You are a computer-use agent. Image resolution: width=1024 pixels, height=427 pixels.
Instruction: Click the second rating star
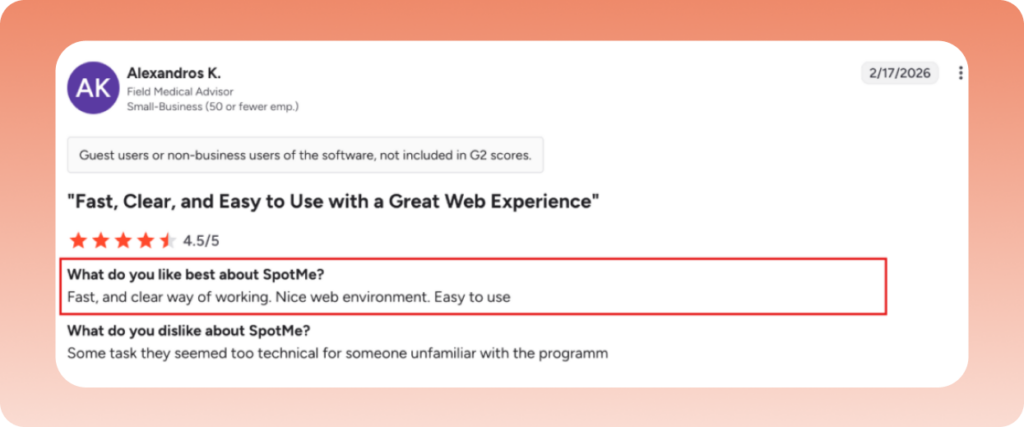101,241
